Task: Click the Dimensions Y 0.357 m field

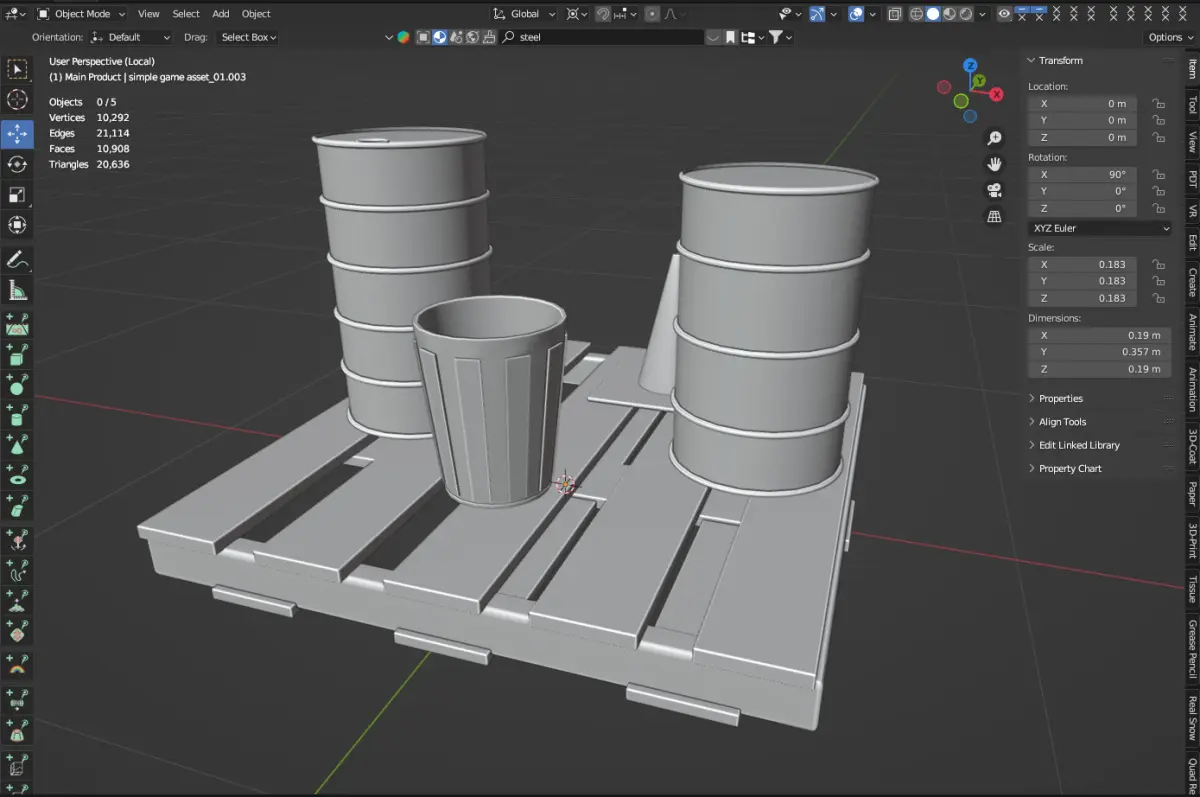Action: tap(1099, 352)
